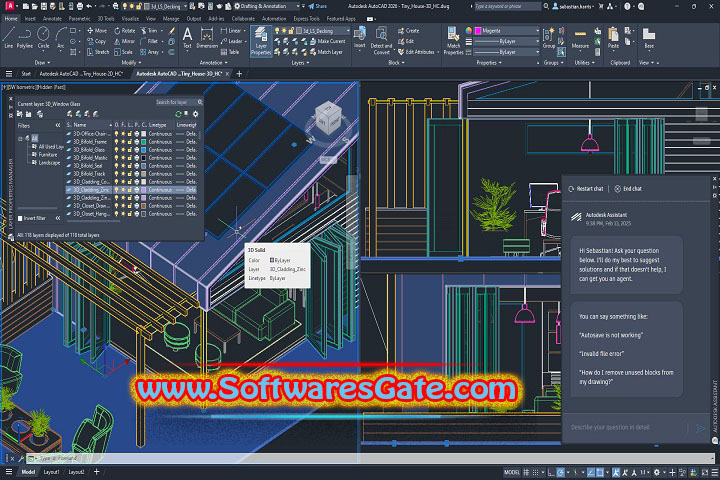Toggle grid display in status bar
The width and height of the screenshot is (720, 480).
(x=526, y=472)
